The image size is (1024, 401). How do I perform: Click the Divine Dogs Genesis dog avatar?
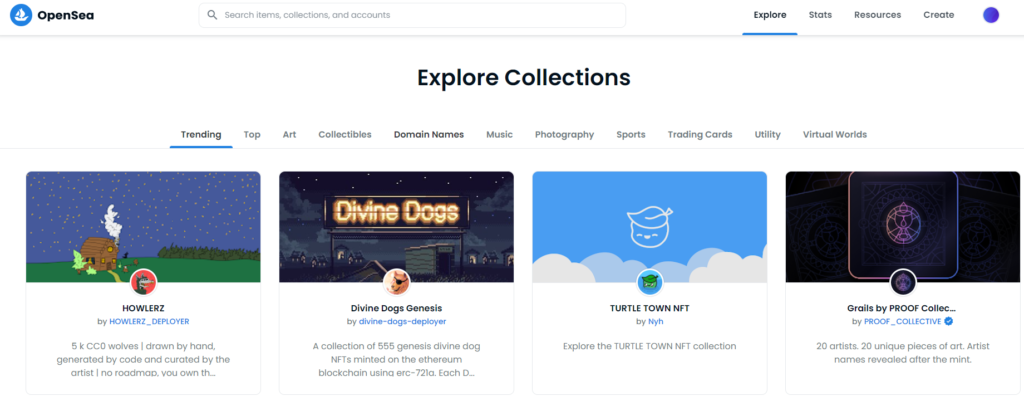click(396, 282)
